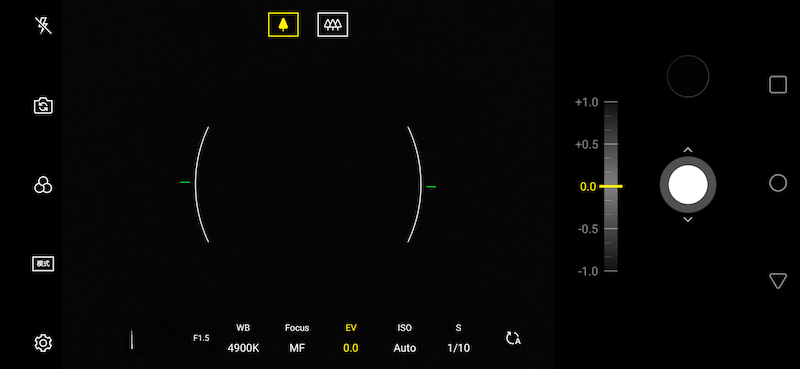Open the color filters icon
Viewport: 800px width, 369px height.
[43, 185]
